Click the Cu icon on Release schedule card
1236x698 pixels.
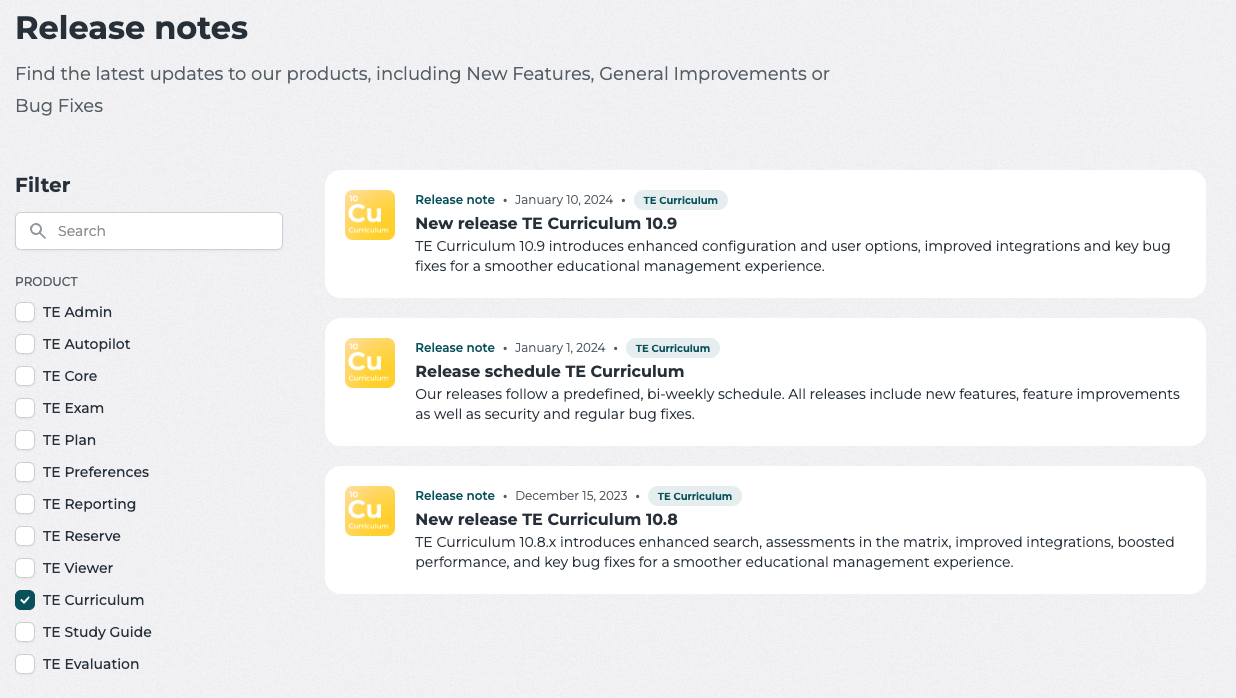click(x=370, y=363)
